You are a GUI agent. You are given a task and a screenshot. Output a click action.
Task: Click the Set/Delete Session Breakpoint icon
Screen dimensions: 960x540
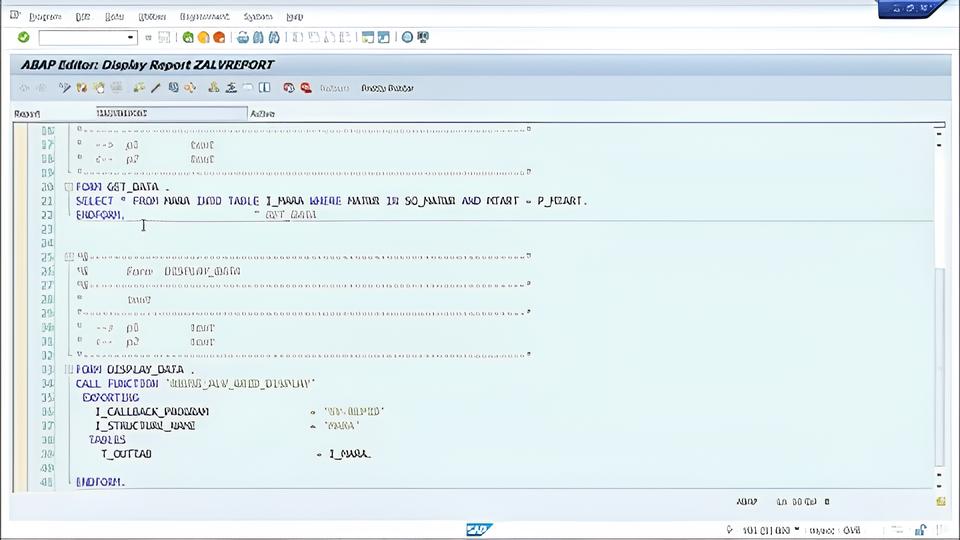(x=289, y=88)
